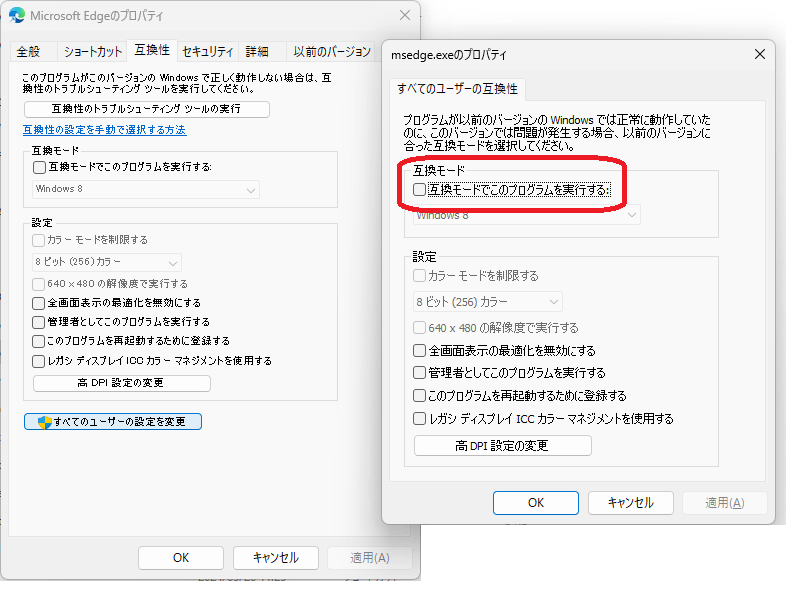Enable 管理者としてこのプログラムを実行する in Microsoft Edge properties
The width and height of the screenshot is (786, 595).
point(39,322)
